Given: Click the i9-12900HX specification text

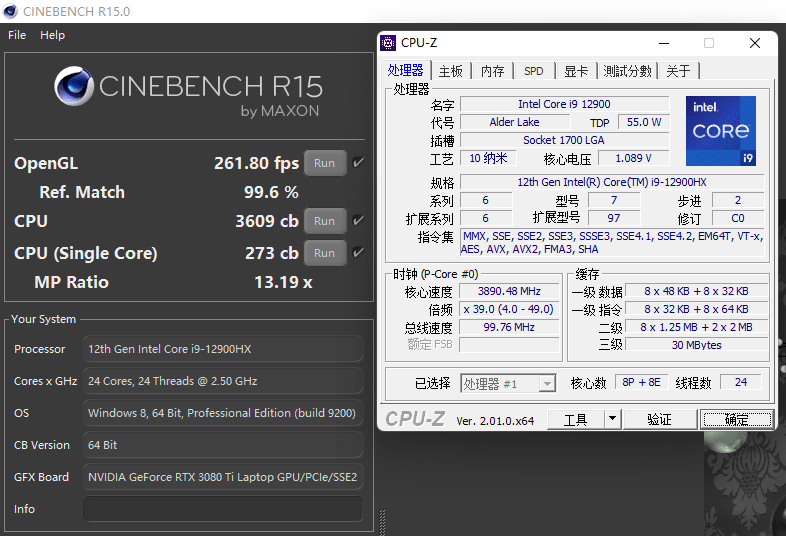Looking at the screenshot, I should (612, 182).
